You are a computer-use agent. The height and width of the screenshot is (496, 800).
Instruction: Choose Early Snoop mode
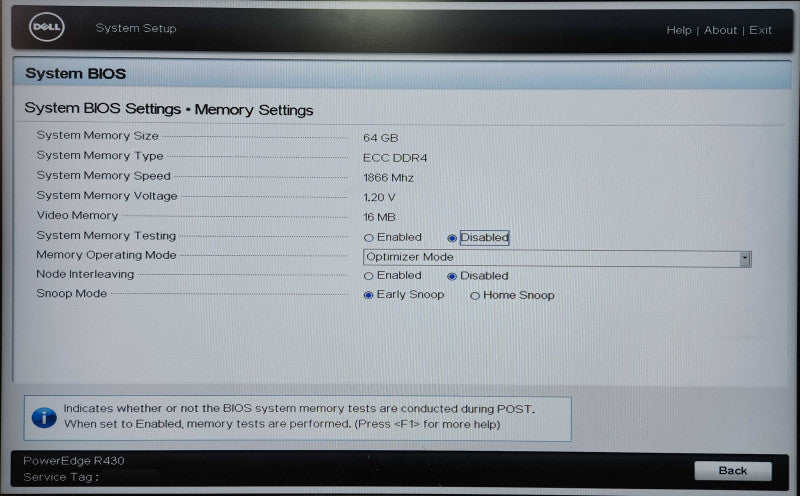tap(368, 295)
